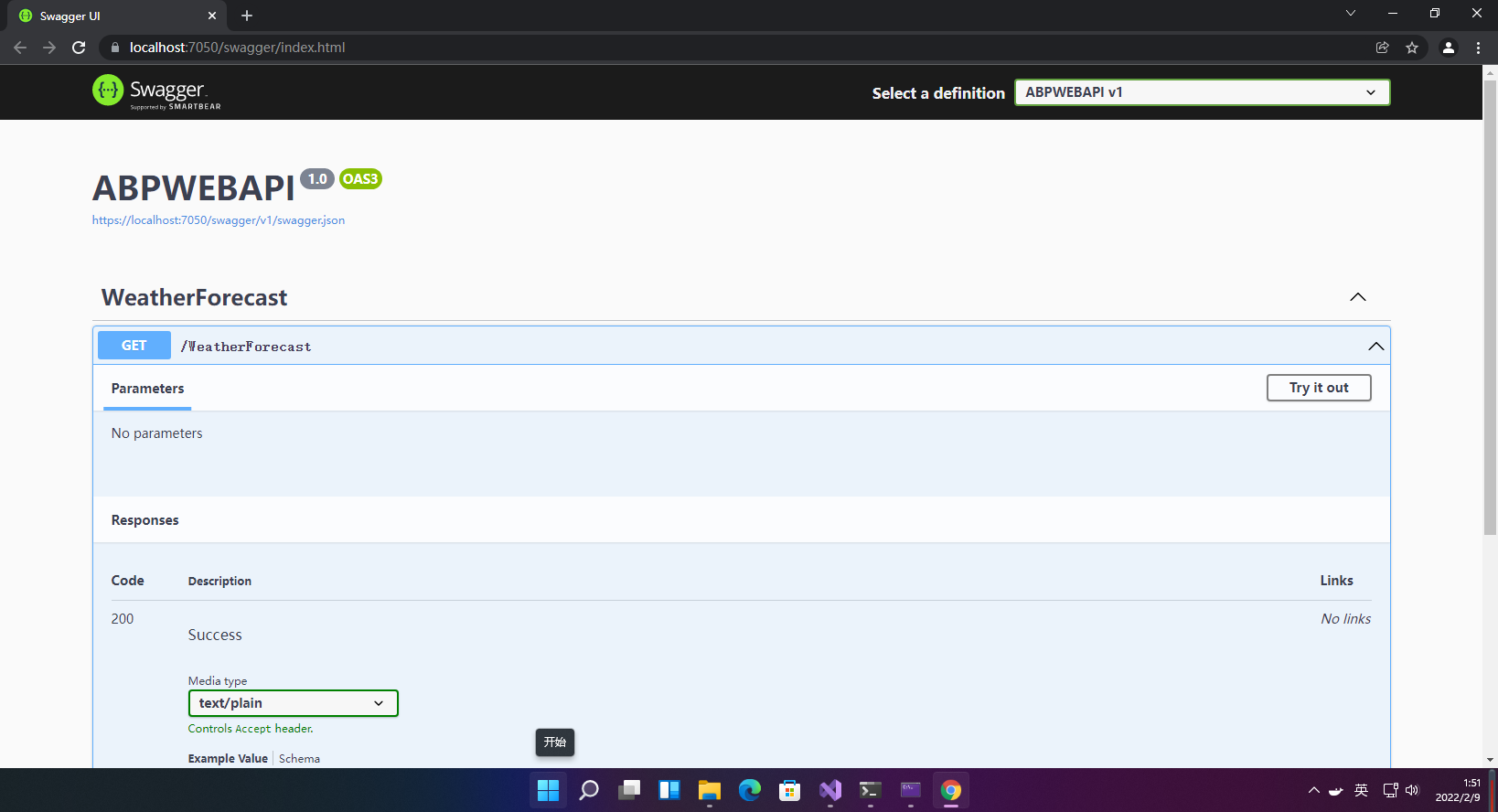Go back in browser history
The width and height of the screenshot is (1498, 812).
(x=20, y=48)
